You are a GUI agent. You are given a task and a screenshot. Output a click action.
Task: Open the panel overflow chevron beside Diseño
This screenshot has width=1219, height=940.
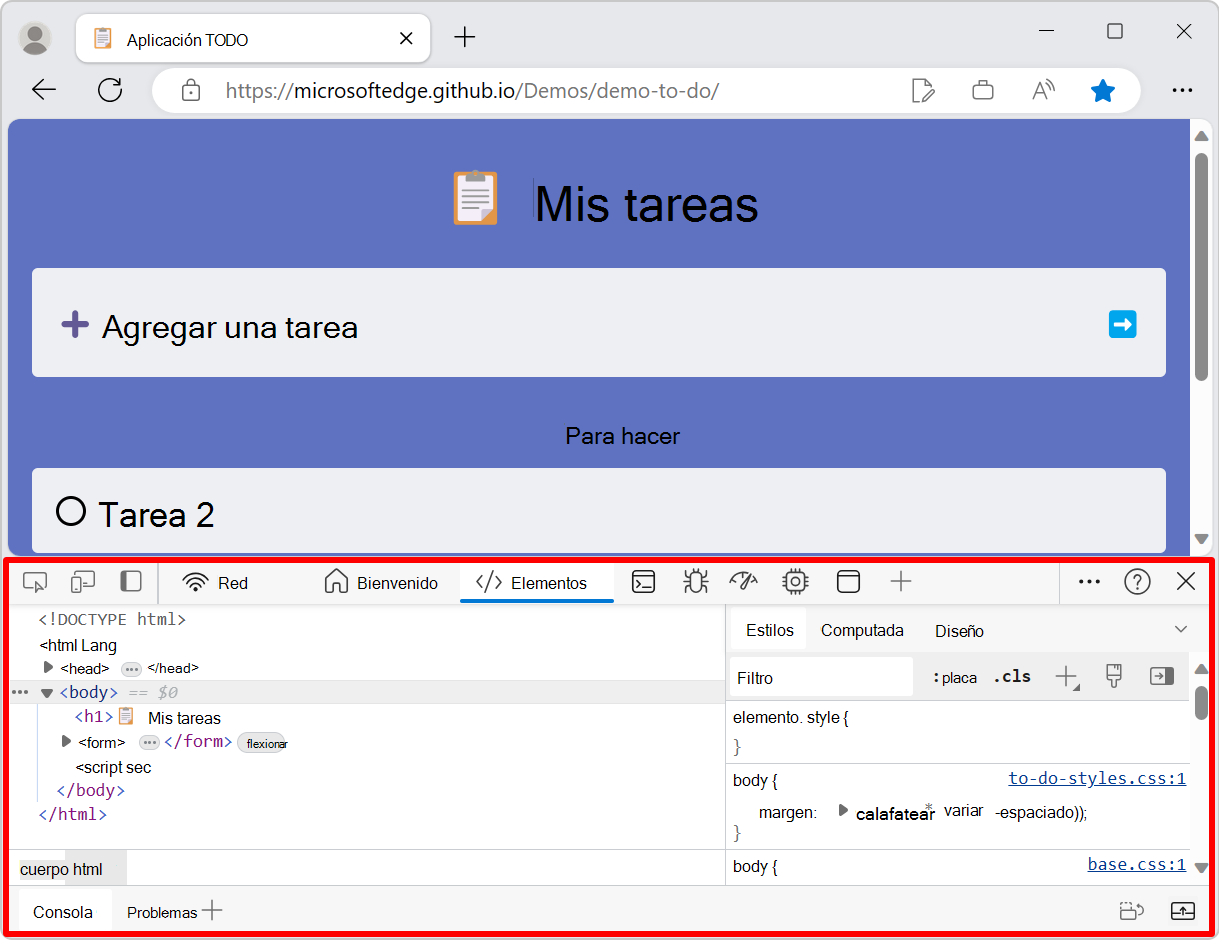(x=1181, y=630)
